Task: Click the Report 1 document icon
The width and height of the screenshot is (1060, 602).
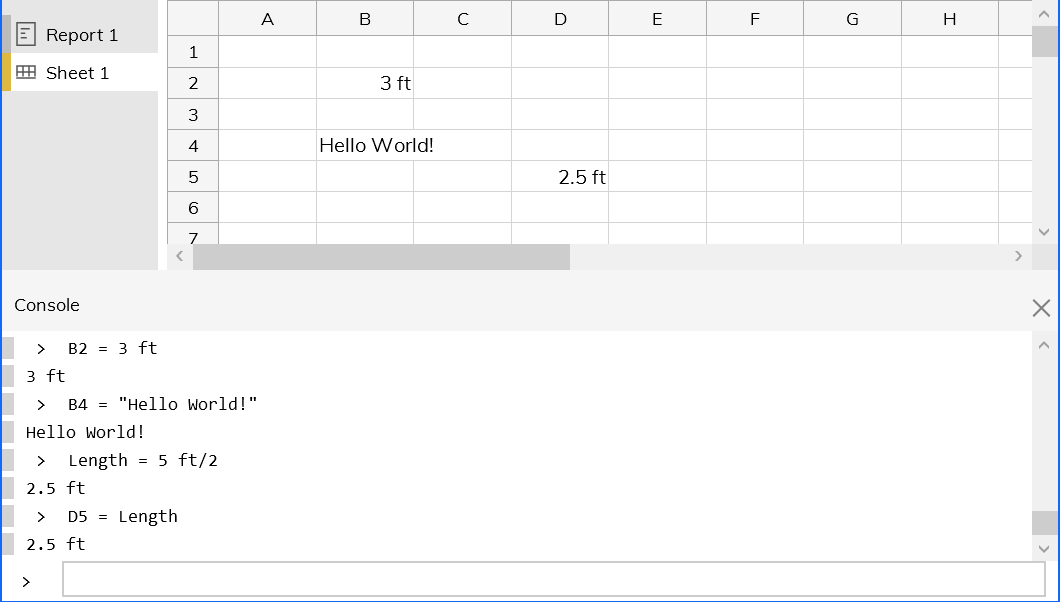Action: pyautogui.click(x=26, y=34)
